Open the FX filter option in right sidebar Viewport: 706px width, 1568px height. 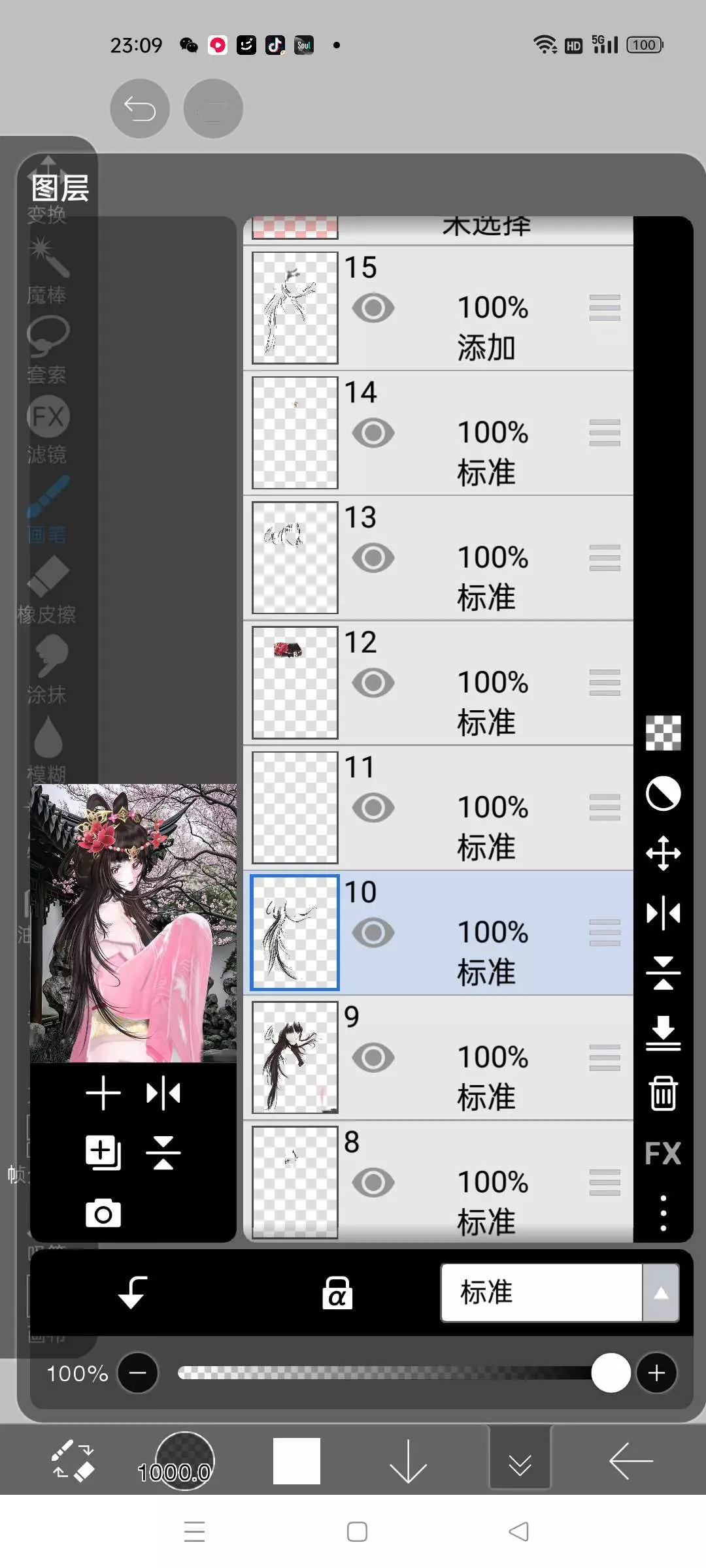tap(663, 1154)
